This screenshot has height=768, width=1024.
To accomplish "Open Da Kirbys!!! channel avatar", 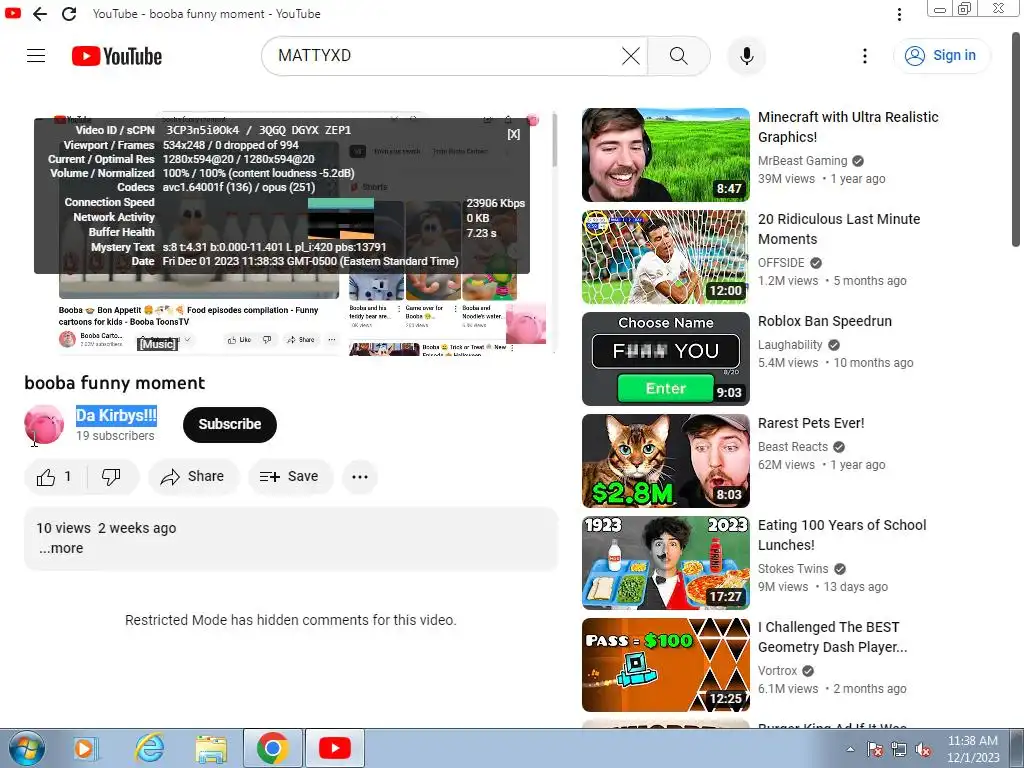I will coord(44,424).
